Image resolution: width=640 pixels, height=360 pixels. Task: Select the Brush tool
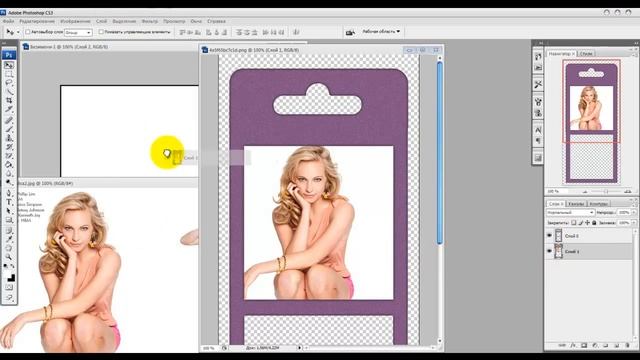point(9,129)
